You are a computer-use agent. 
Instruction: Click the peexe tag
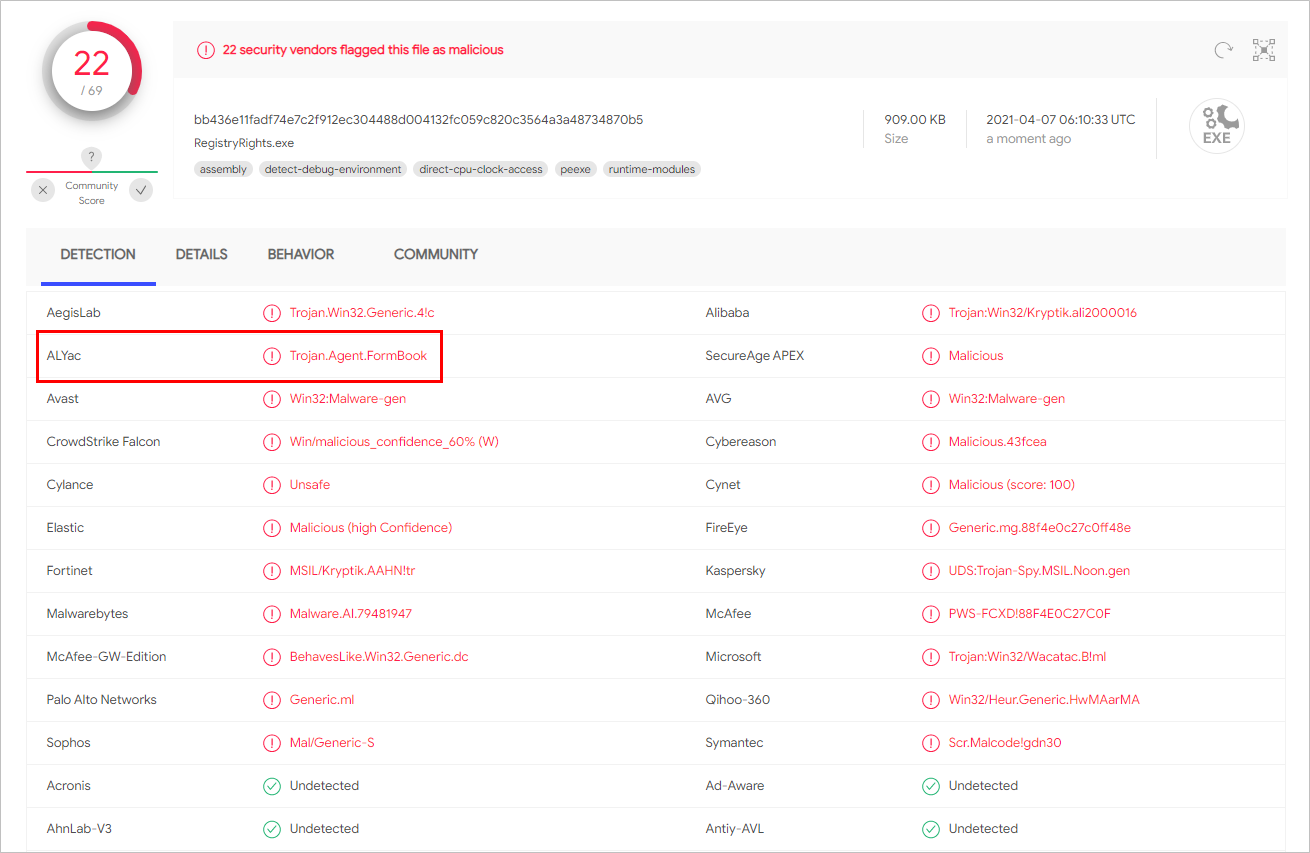(576, 169)
